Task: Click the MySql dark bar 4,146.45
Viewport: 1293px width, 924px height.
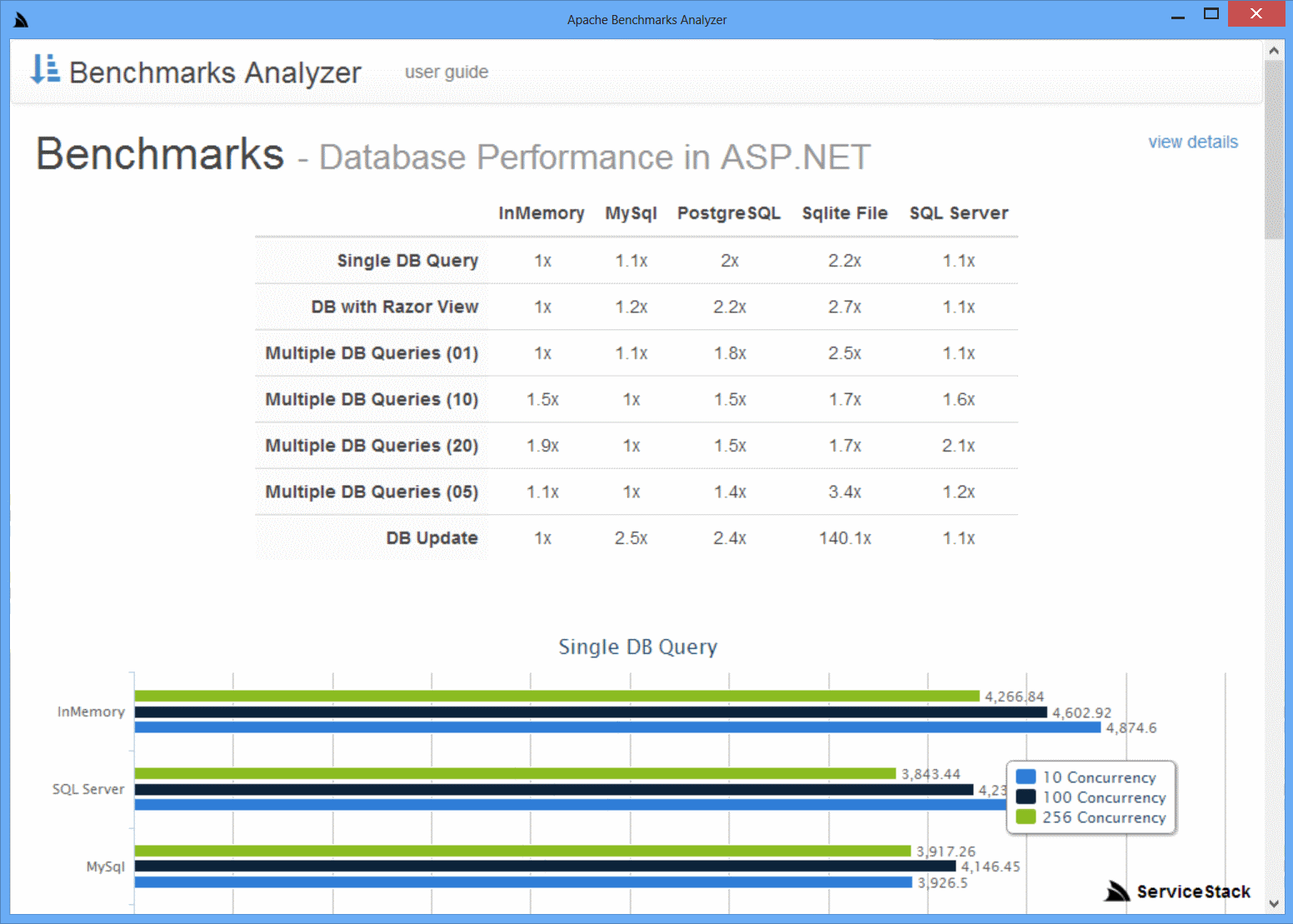Action: (x=545, y=867)
